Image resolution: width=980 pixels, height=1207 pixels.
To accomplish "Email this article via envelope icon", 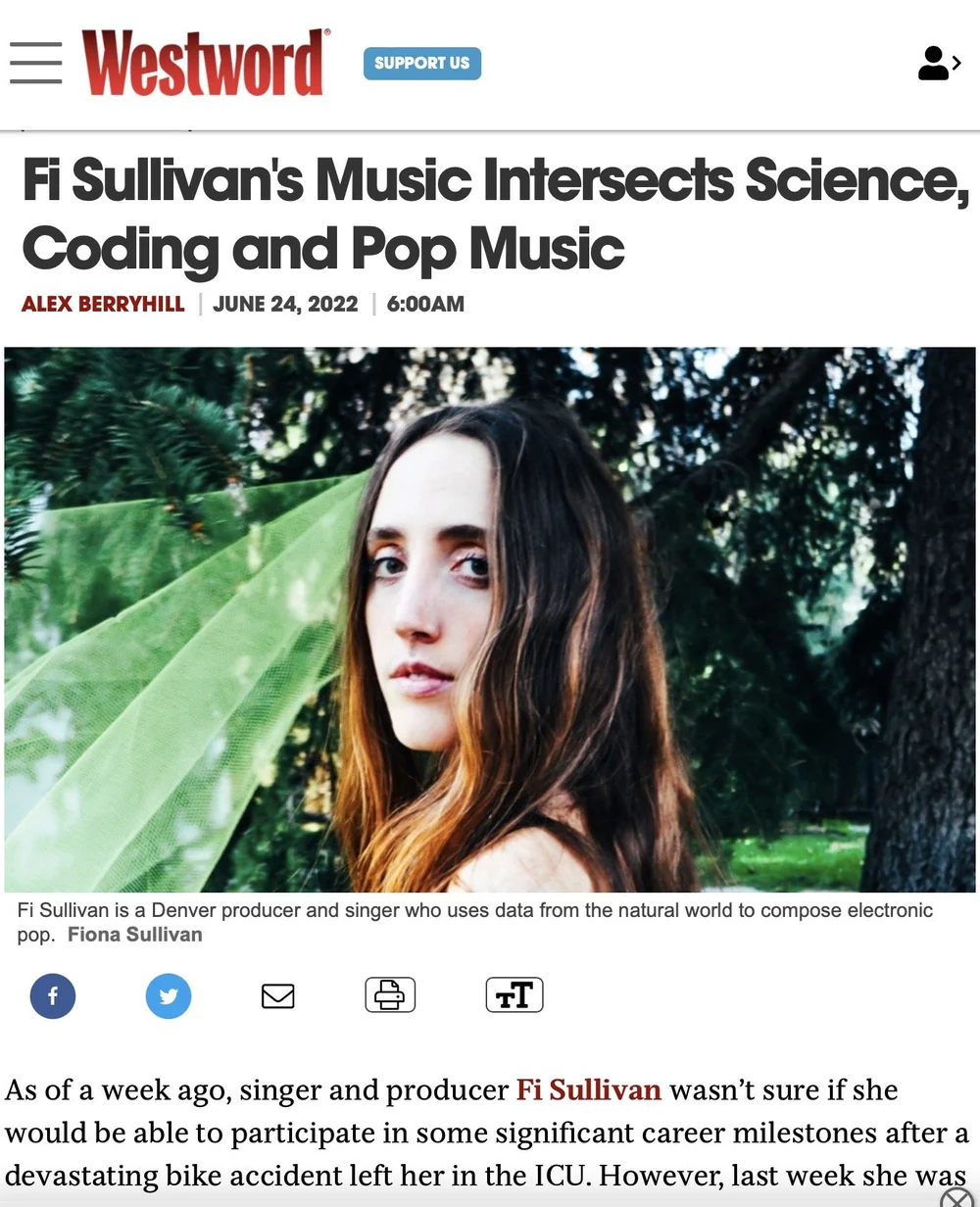I will tap(278, 995).
